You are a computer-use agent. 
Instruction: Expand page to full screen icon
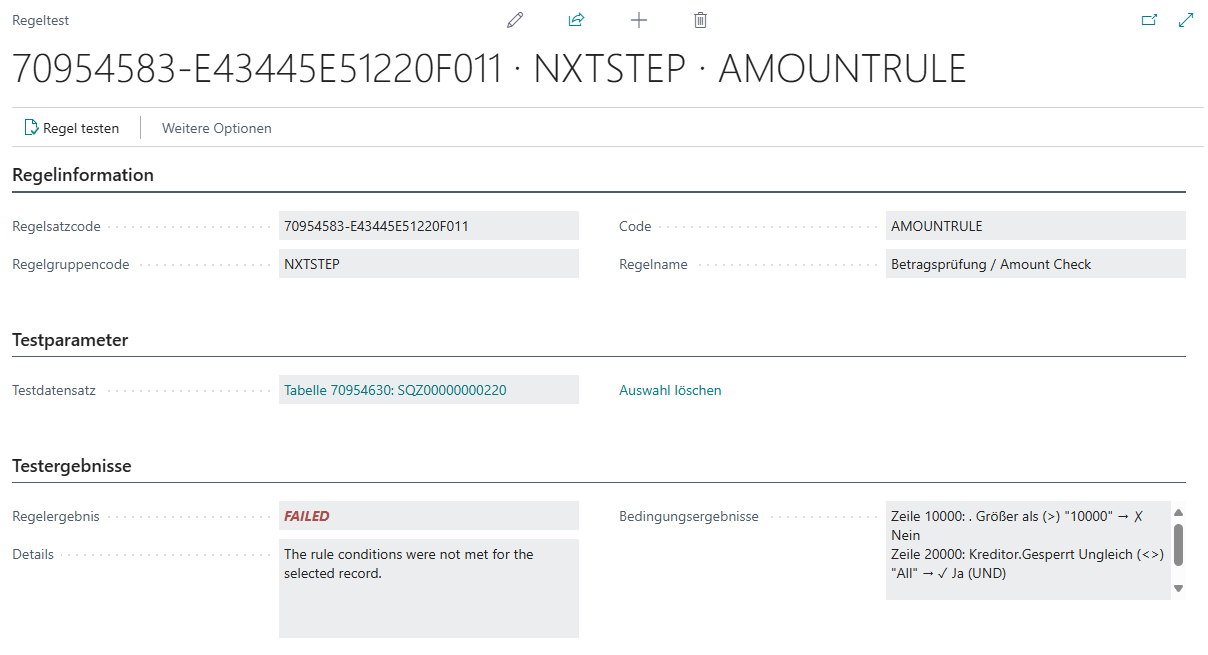click(1186, 20)
